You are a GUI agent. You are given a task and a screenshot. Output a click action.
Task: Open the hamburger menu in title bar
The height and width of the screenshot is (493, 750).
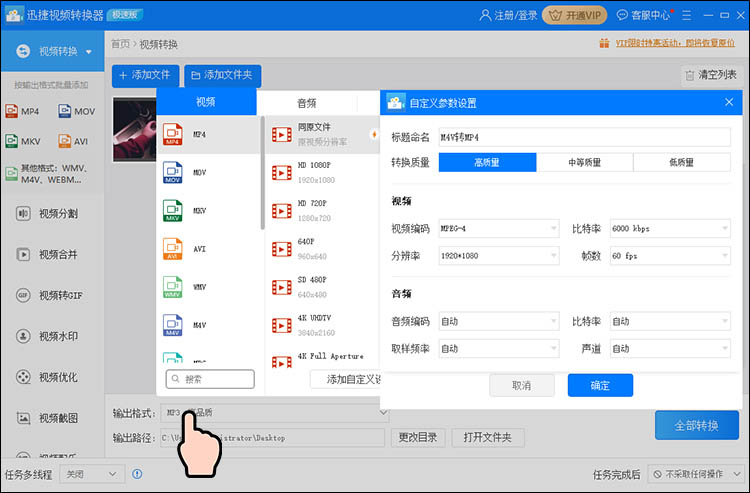click(x=686, y=15)
